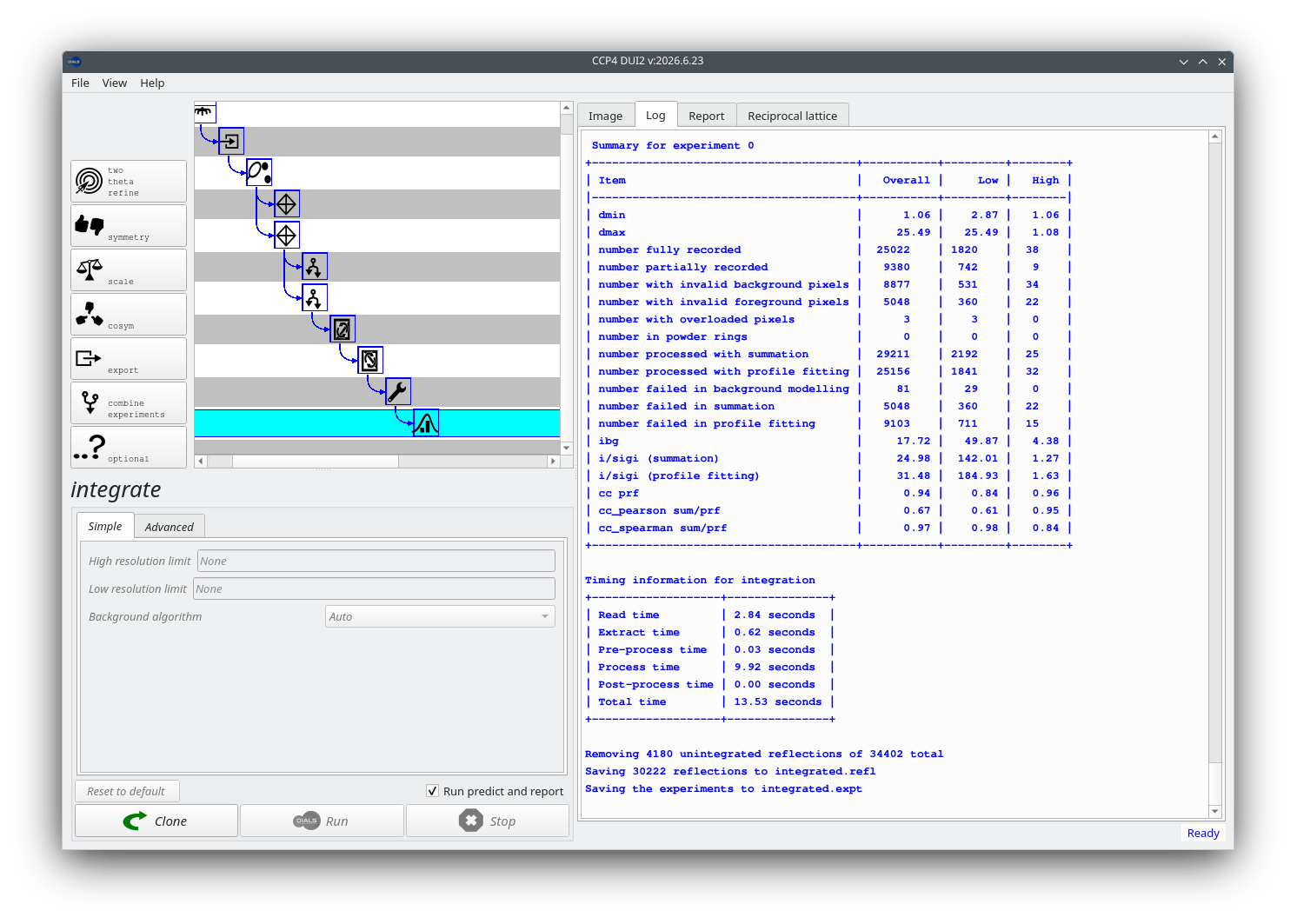The width and height of the screenshot is (1297, 924).
Task: Select the find spots node icon
Action: [259, 172]
